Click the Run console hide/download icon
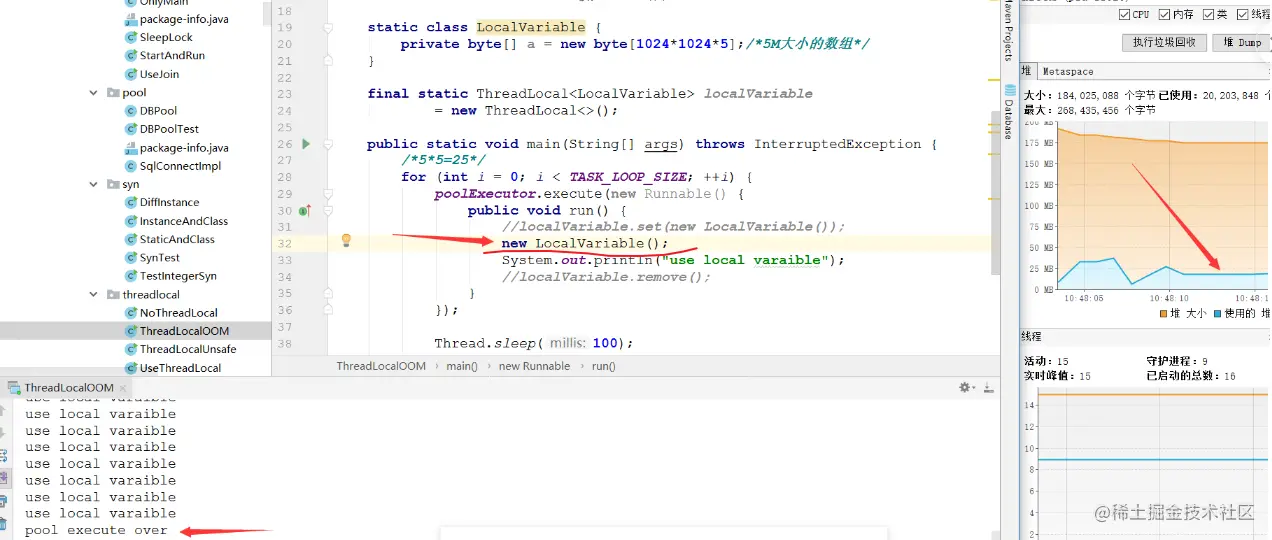 [989, 387]
